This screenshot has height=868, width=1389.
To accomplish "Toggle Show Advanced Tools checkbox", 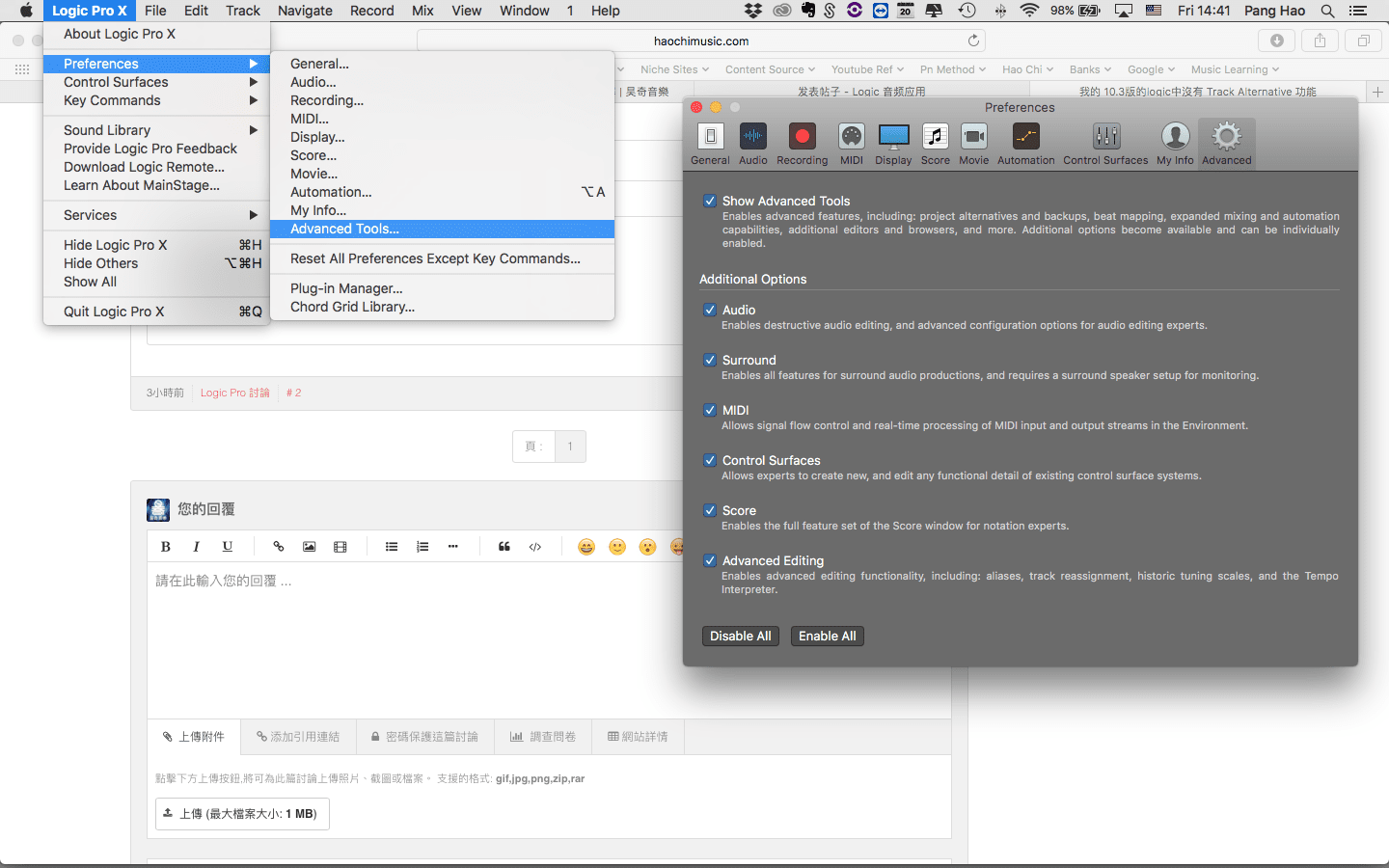I will click(x=710, y=201).
